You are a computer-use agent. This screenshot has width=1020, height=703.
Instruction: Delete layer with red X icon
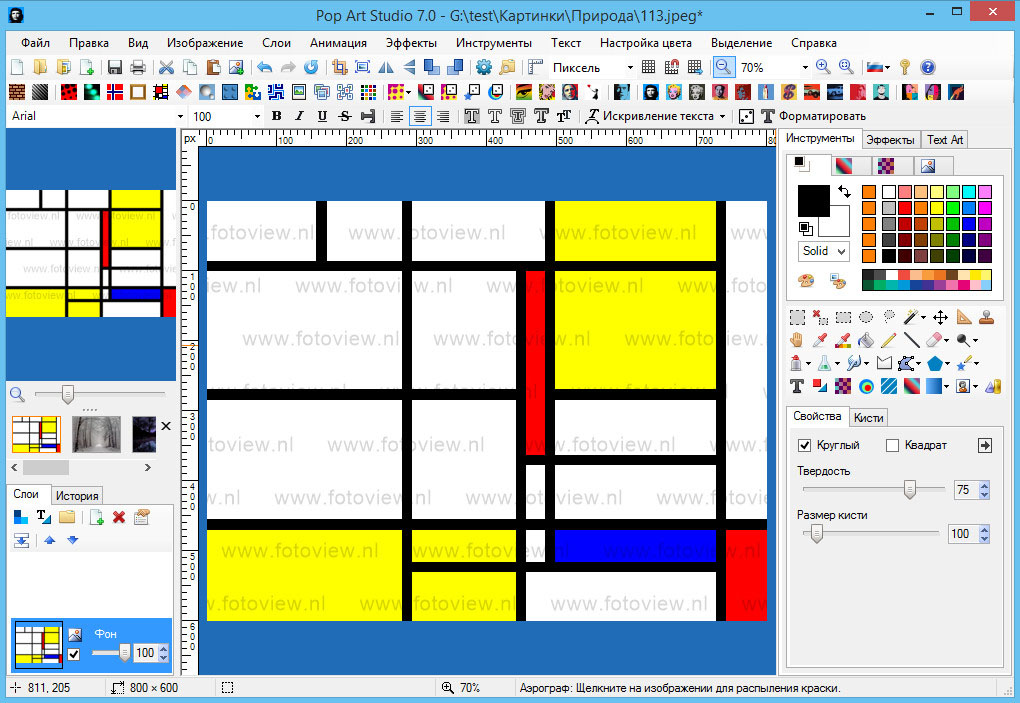[x=118, y=517]
